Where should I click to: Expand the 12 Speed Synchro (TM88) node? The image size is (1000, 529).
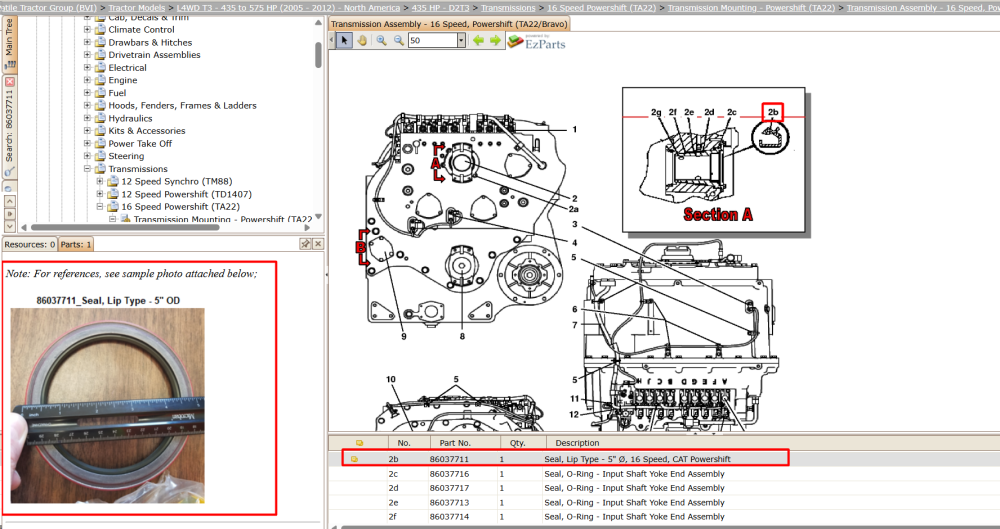click(x=100, y=181)
